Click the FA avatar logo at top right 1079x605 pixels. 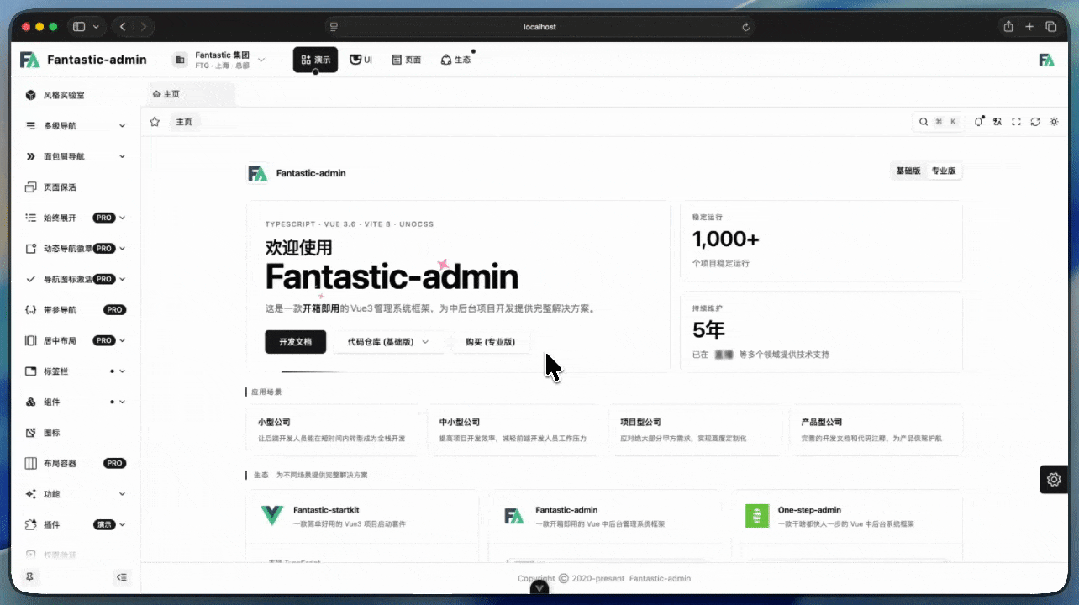1047,60
